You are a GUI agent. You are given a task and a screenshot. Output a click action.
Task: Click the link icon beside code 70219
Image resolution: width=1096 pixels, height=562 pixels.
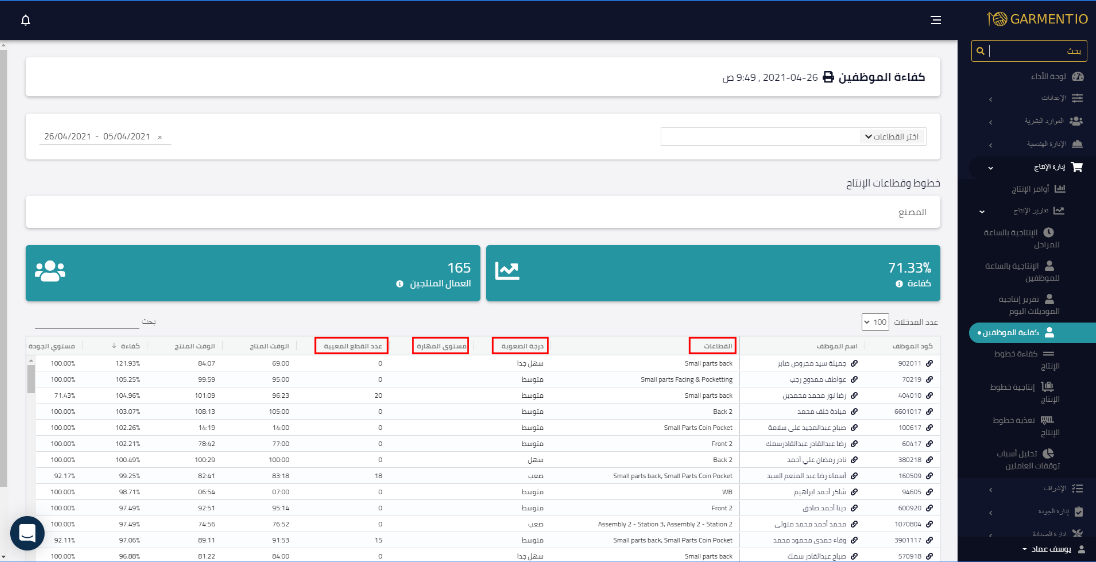(x=929, y=380)
